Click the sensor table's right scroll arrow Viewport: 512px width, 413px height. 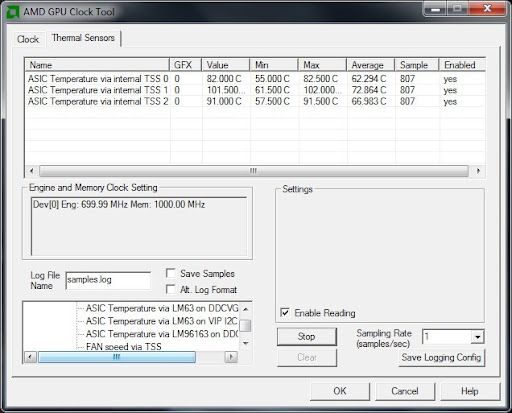pyautogui.click(x=478, y=171)
